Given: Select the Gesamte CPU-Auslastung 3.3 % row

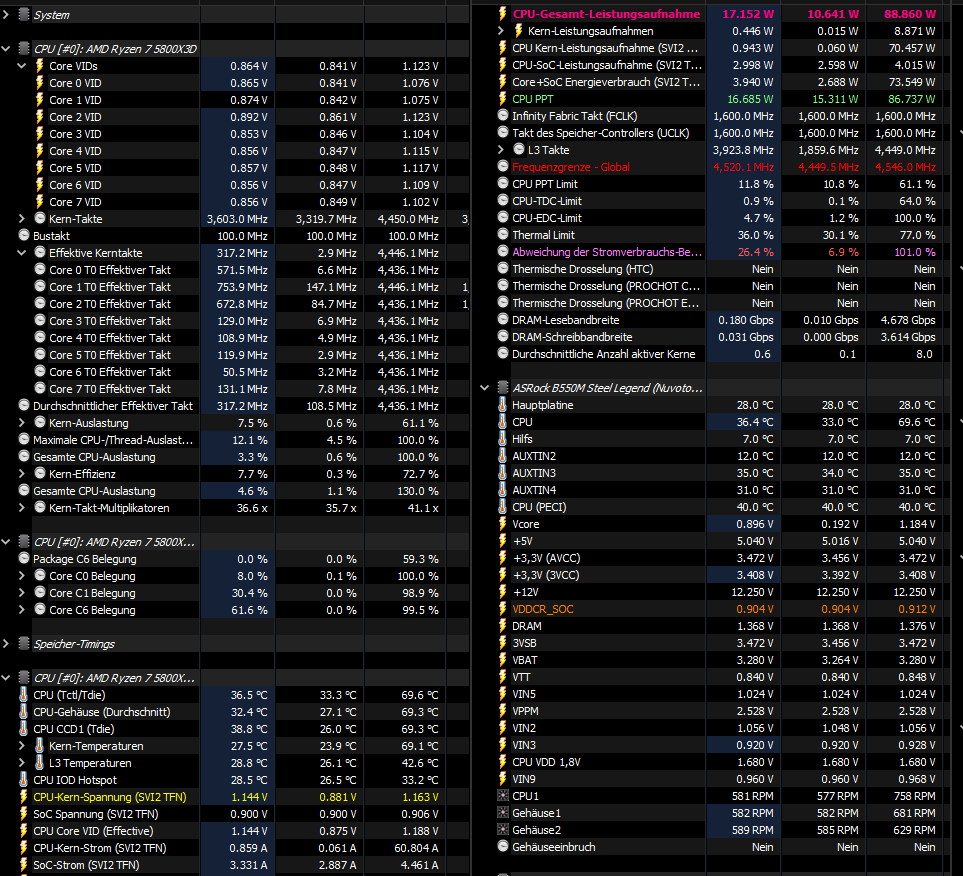Looking at the screenshot, I should pos(235,457).
